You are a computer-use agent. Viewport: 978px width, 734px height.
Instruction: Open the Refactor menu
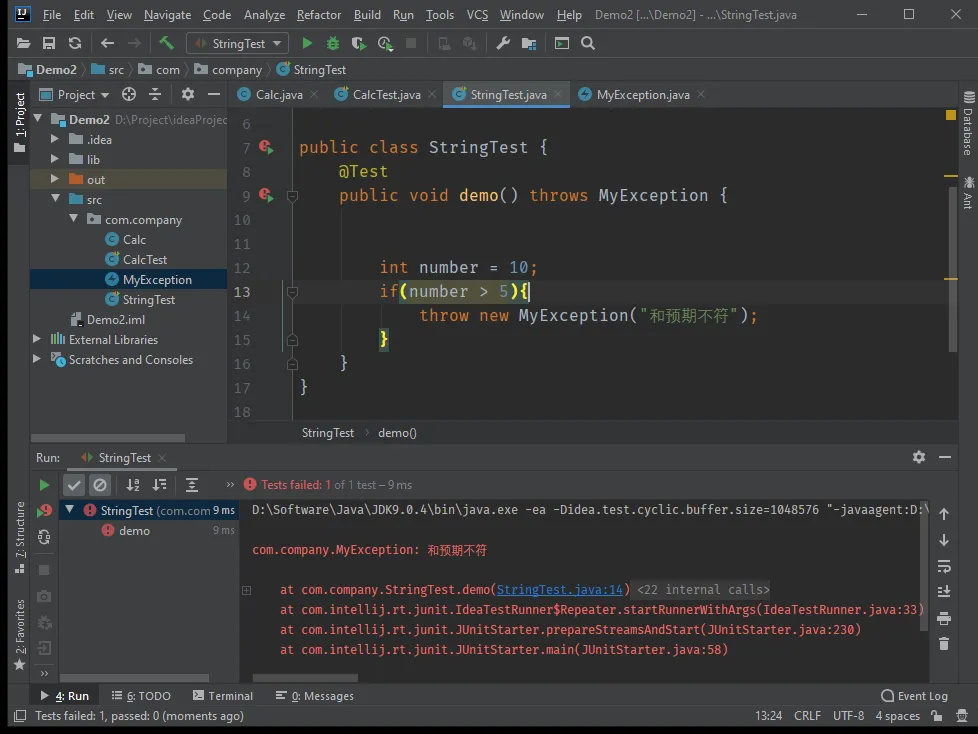coord(318,15)
